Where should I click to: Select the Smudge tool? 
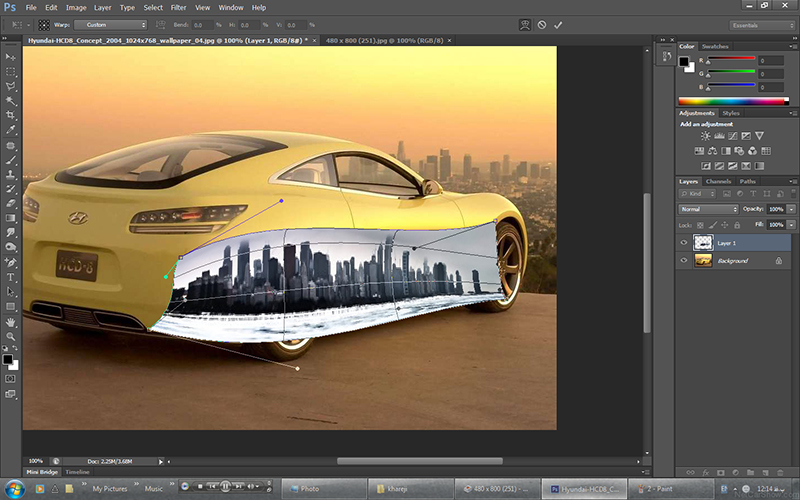(10, 232)
